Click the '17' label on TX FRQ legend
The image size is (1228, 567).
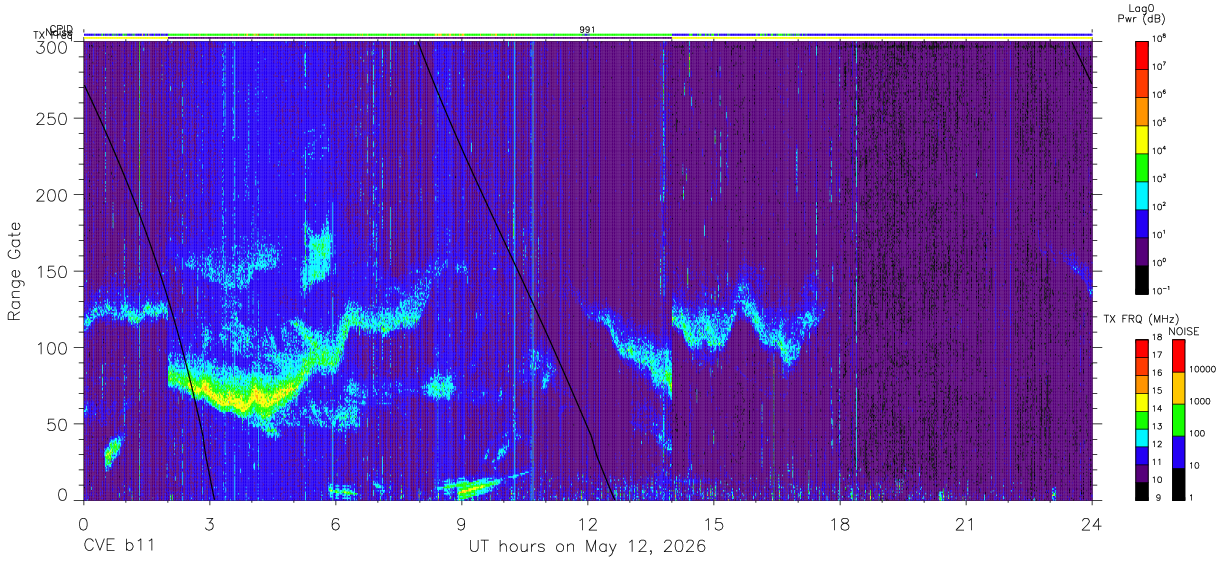(1158, 356)
